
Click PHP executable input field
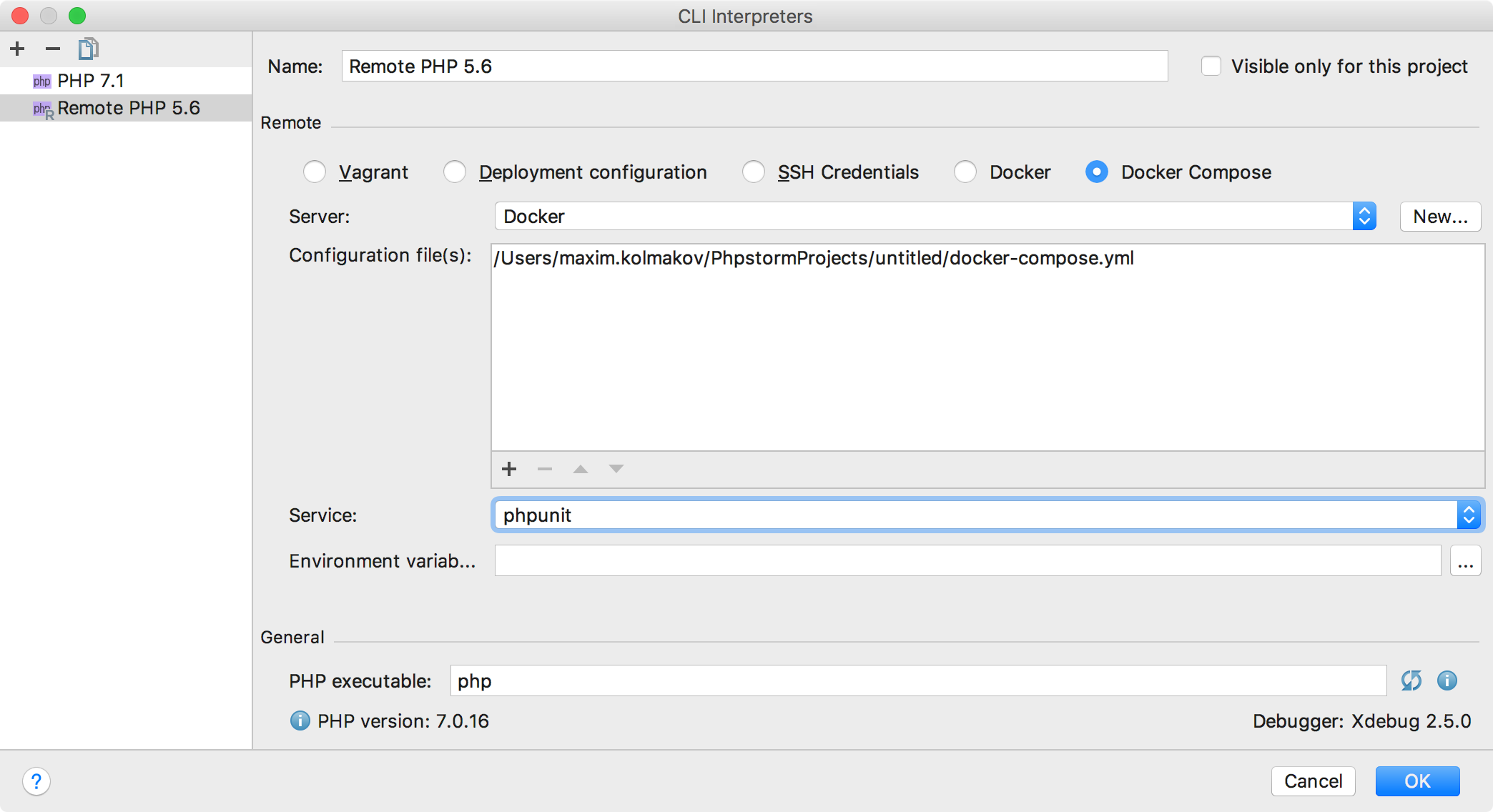point(918,680)
